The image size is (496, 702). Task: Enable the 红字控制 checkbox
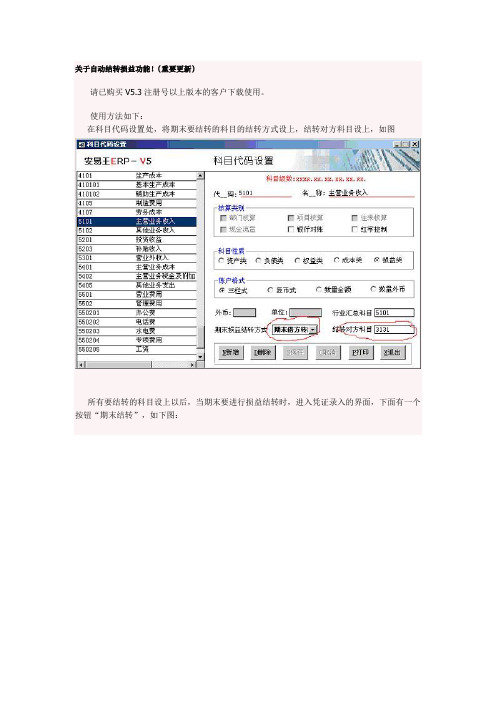[355, 229]
